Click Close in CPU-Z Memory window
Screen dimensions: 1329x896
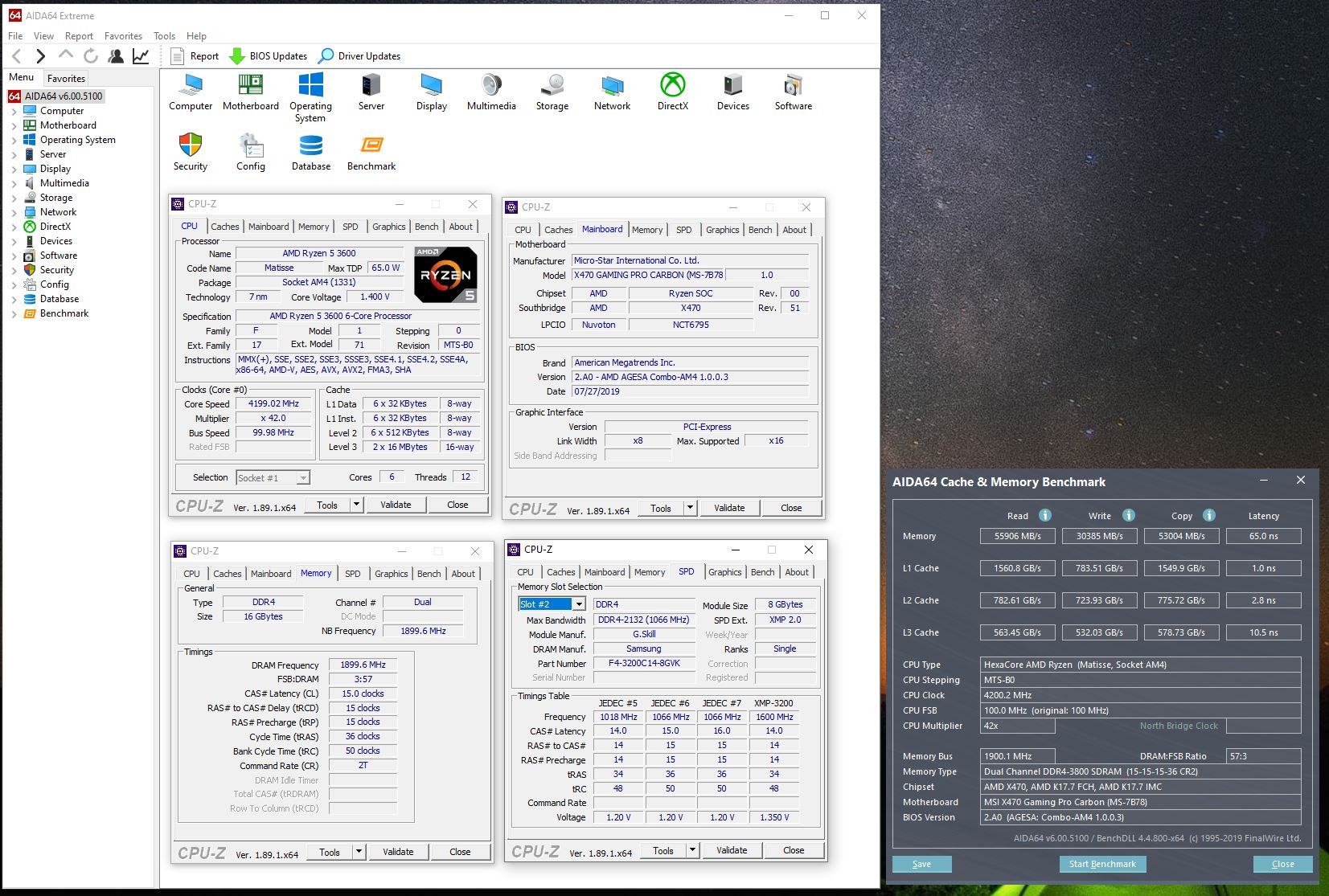click(x=460, y=852)
